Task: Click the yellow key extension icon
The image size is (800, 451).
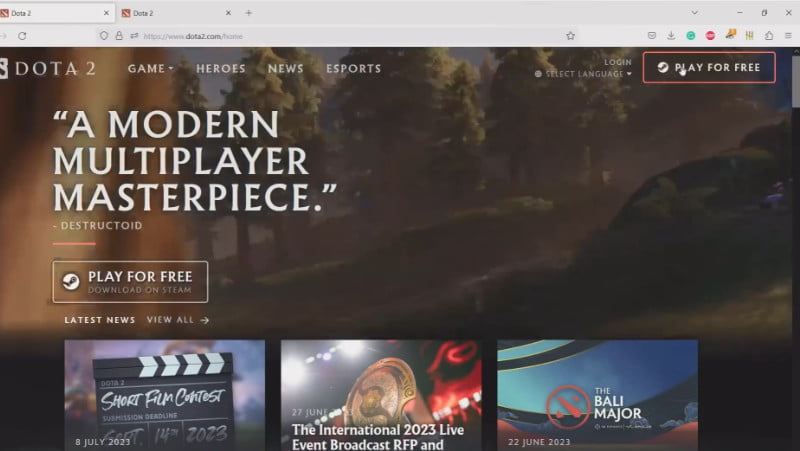Action: coord(730,35)
